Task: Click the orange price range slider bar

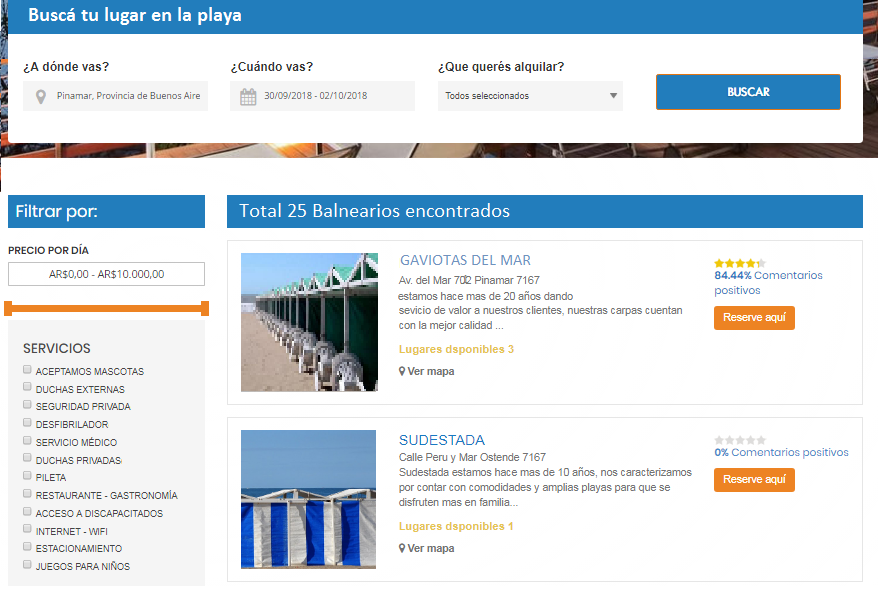Action: point(106,309)
